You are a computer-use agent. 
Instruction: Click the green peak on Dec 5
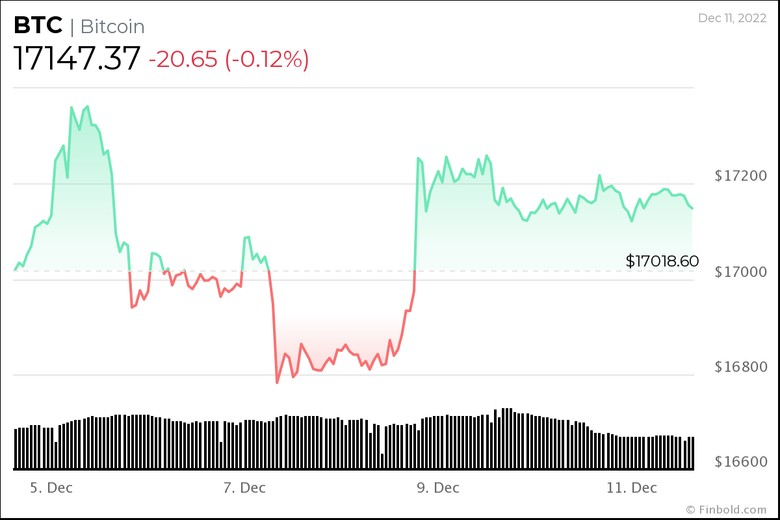coord(88,106)
